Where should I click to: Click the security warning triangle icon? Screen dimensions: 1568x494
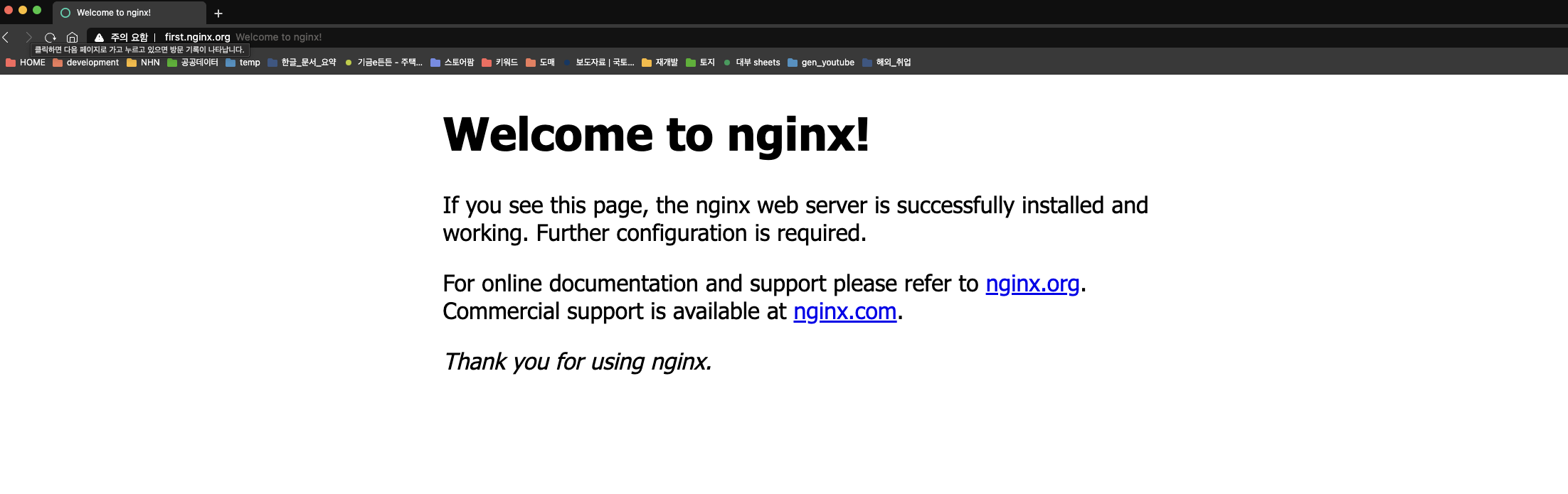click(99, 37)
